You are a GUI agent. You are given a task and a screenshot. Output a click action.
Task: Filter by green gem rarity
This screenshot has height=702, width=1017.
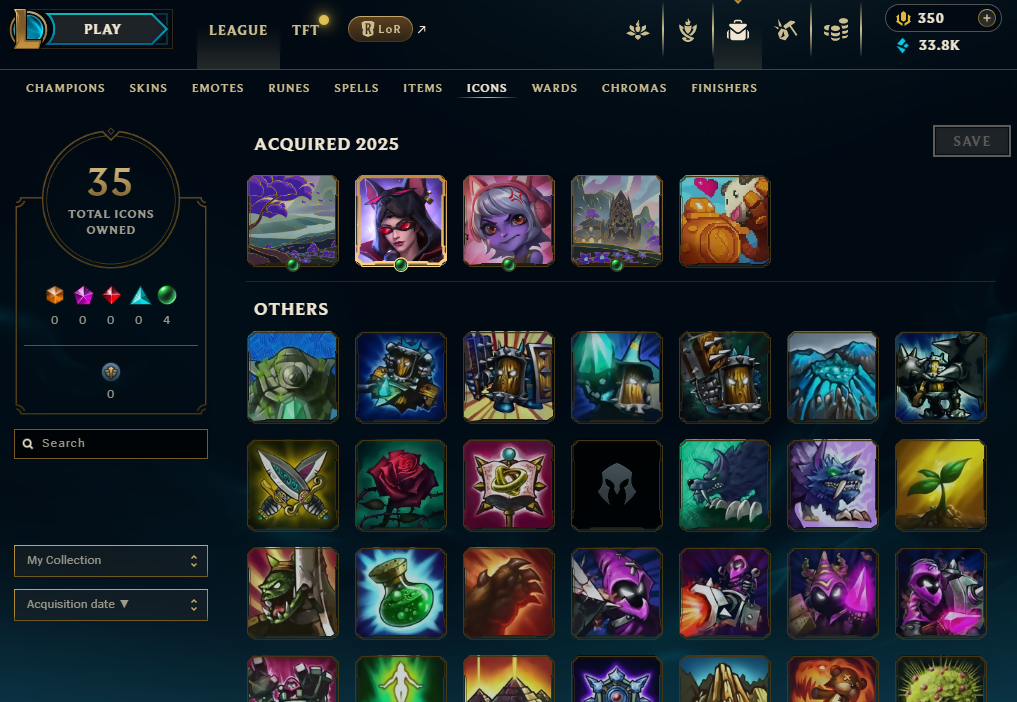(x=167, y=295)
